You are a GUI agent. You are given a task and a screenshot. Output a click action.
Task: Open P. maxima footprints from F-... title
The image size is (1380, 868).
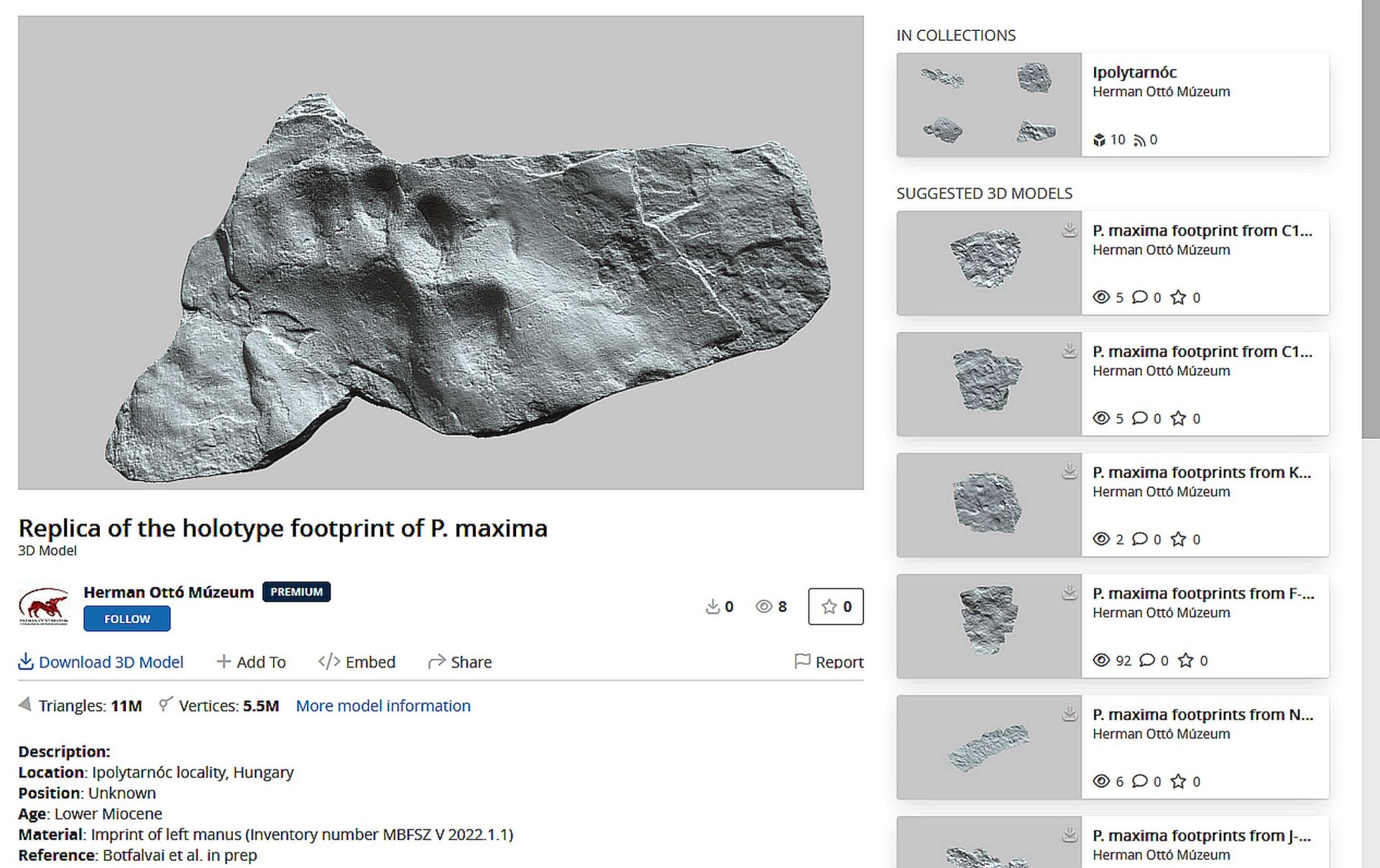[x=1203, y=594]
